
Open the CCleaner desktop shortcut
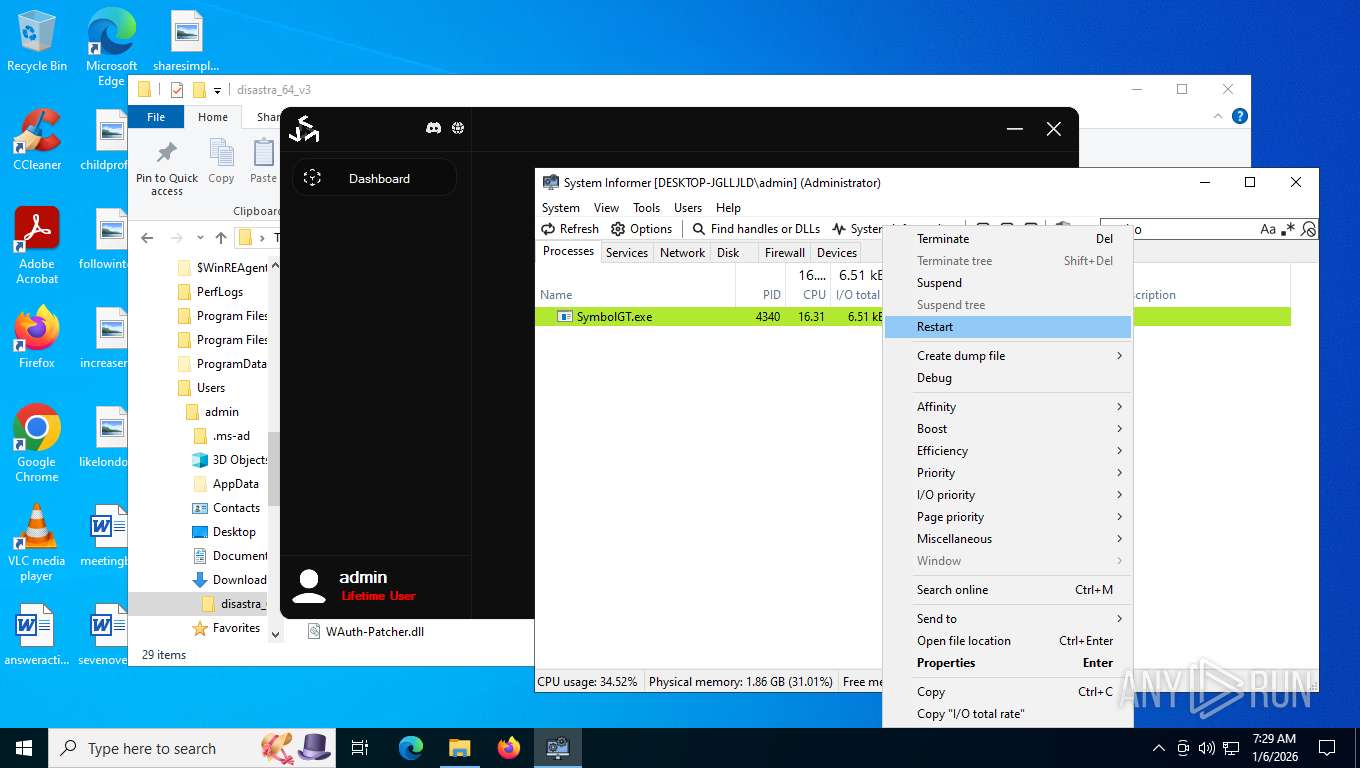tap(37, 141)
